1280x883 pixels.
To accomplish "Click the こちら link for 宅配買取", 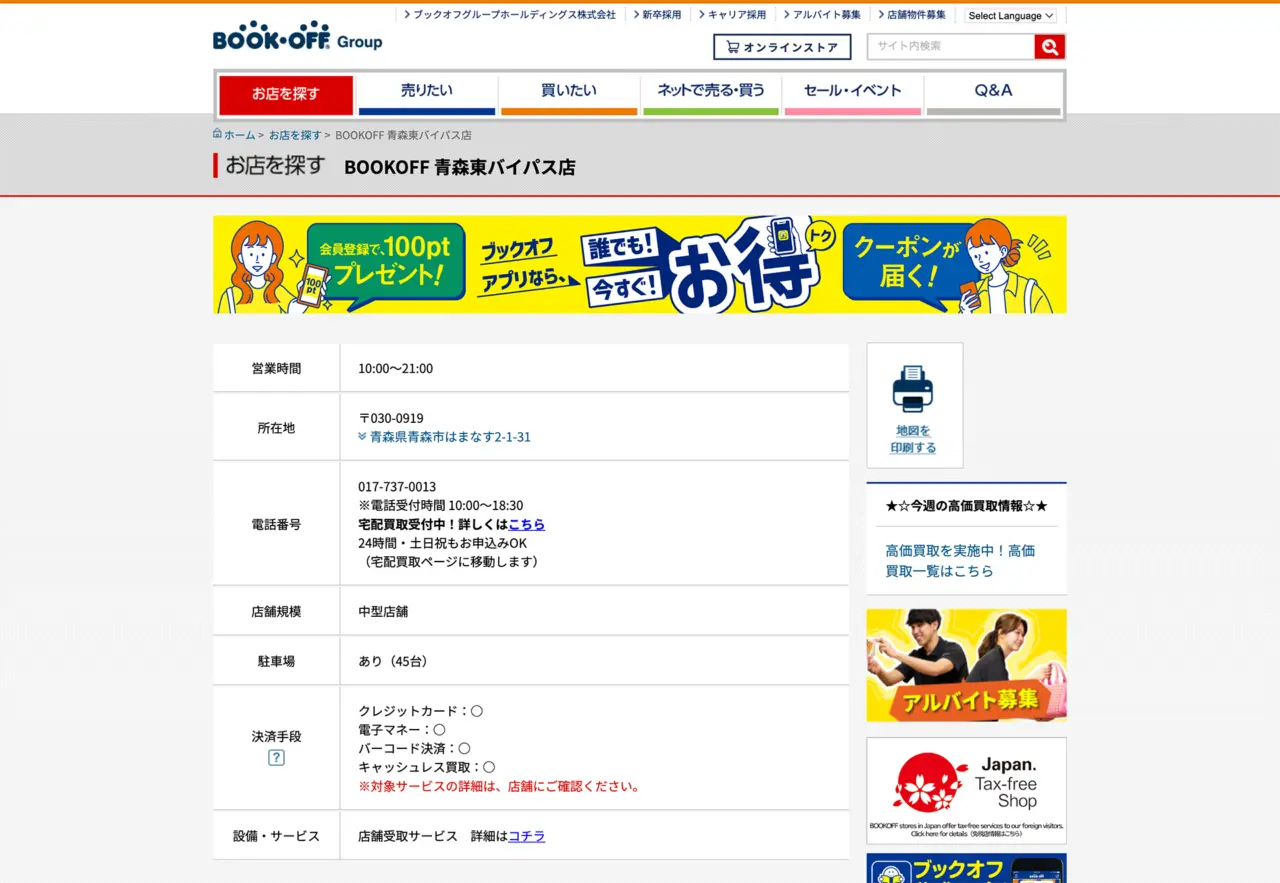I will (x=527, y=524).
